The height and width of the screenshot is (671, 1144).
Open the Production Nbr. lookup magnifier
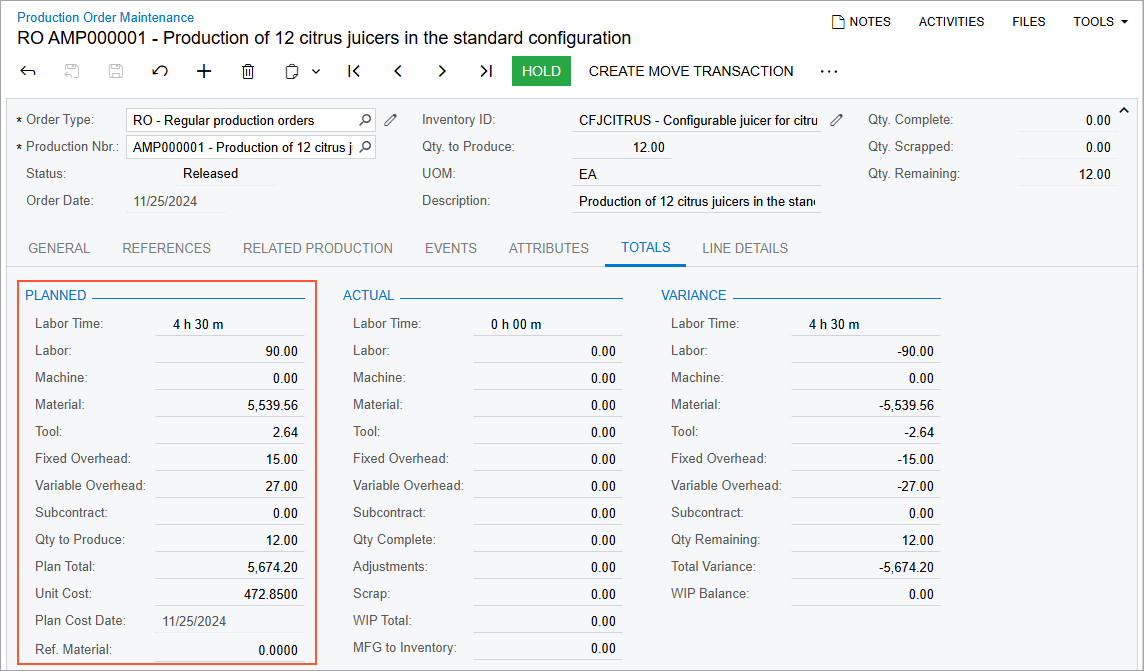click(365, 147)
